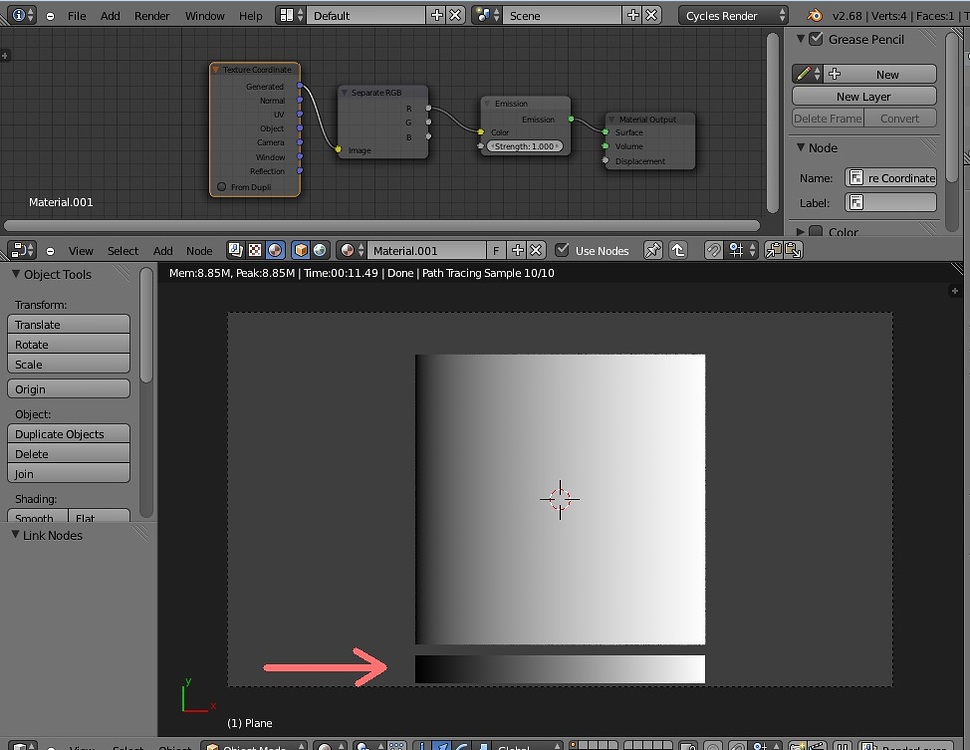Click the Node Editor vertical scrollbar

[x=772, y=123]
